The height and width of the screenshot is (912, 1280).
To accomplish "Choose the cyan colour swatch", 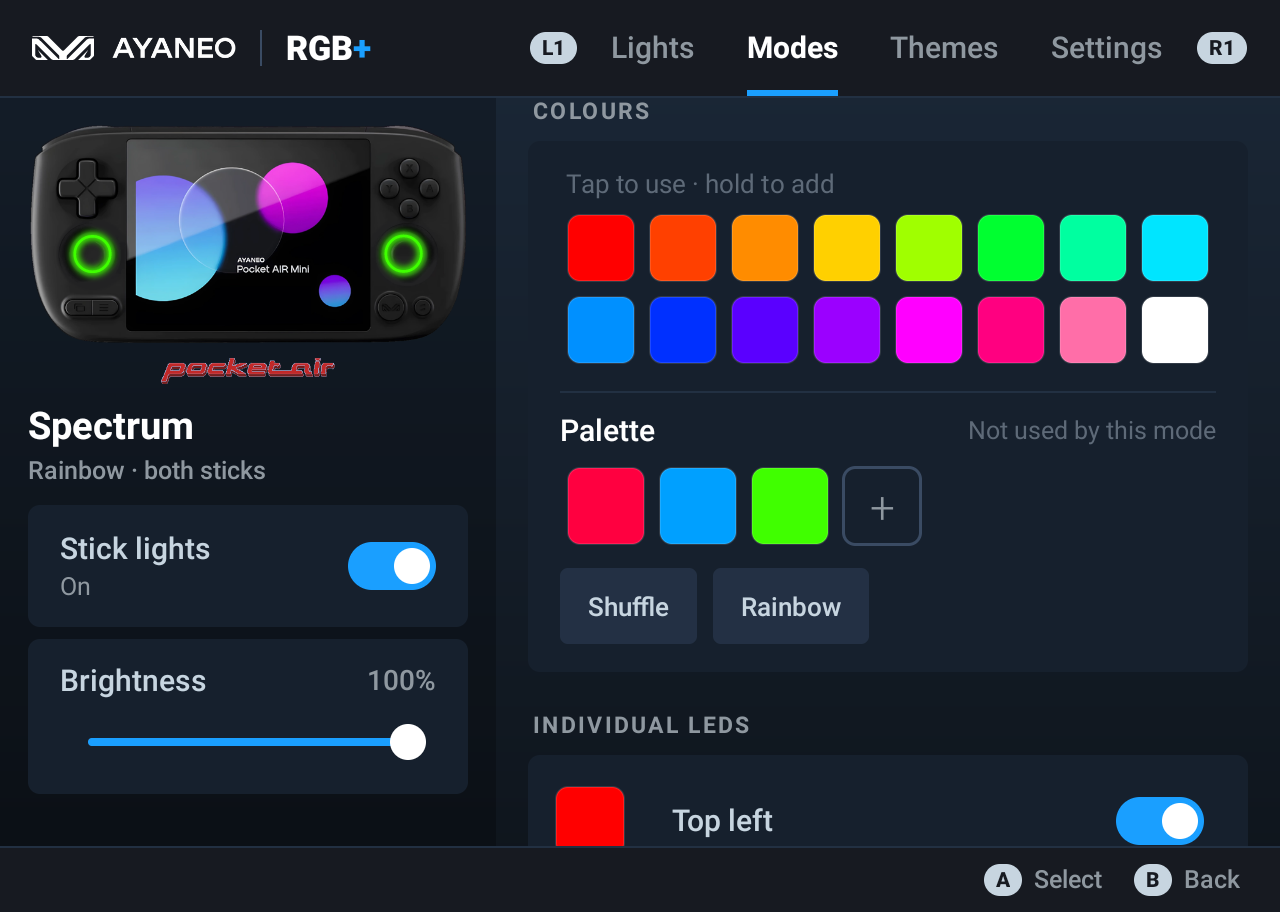I will click(1175, 248).
